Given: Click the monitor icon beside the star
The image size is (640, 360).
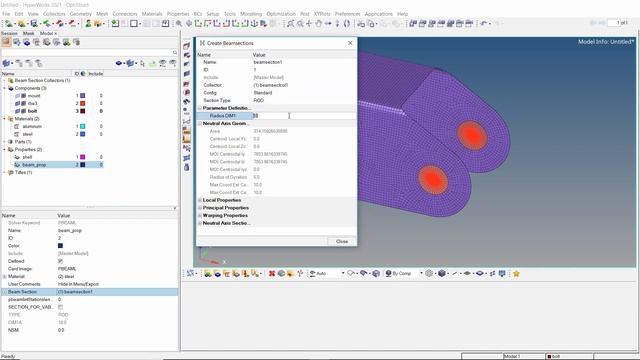Looking at the screenshot, I should tap(502, 273).
